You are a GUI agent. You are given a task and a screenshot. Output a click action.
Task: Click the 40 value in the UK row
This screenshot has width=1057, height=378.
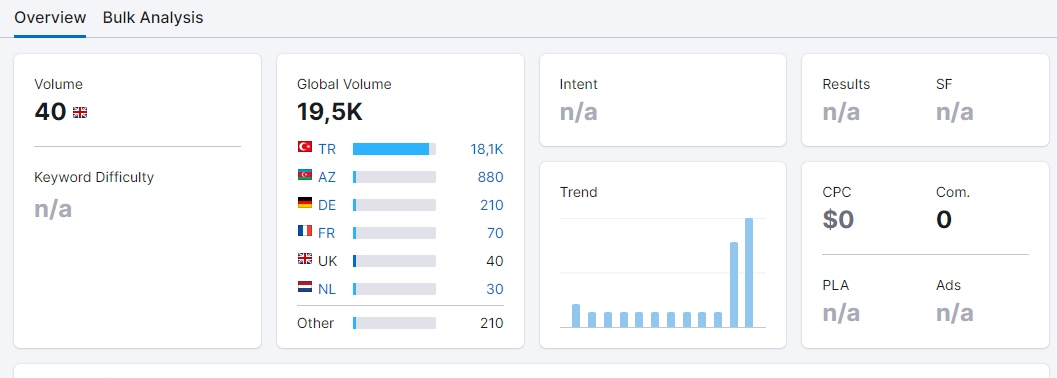pos(495,261)
